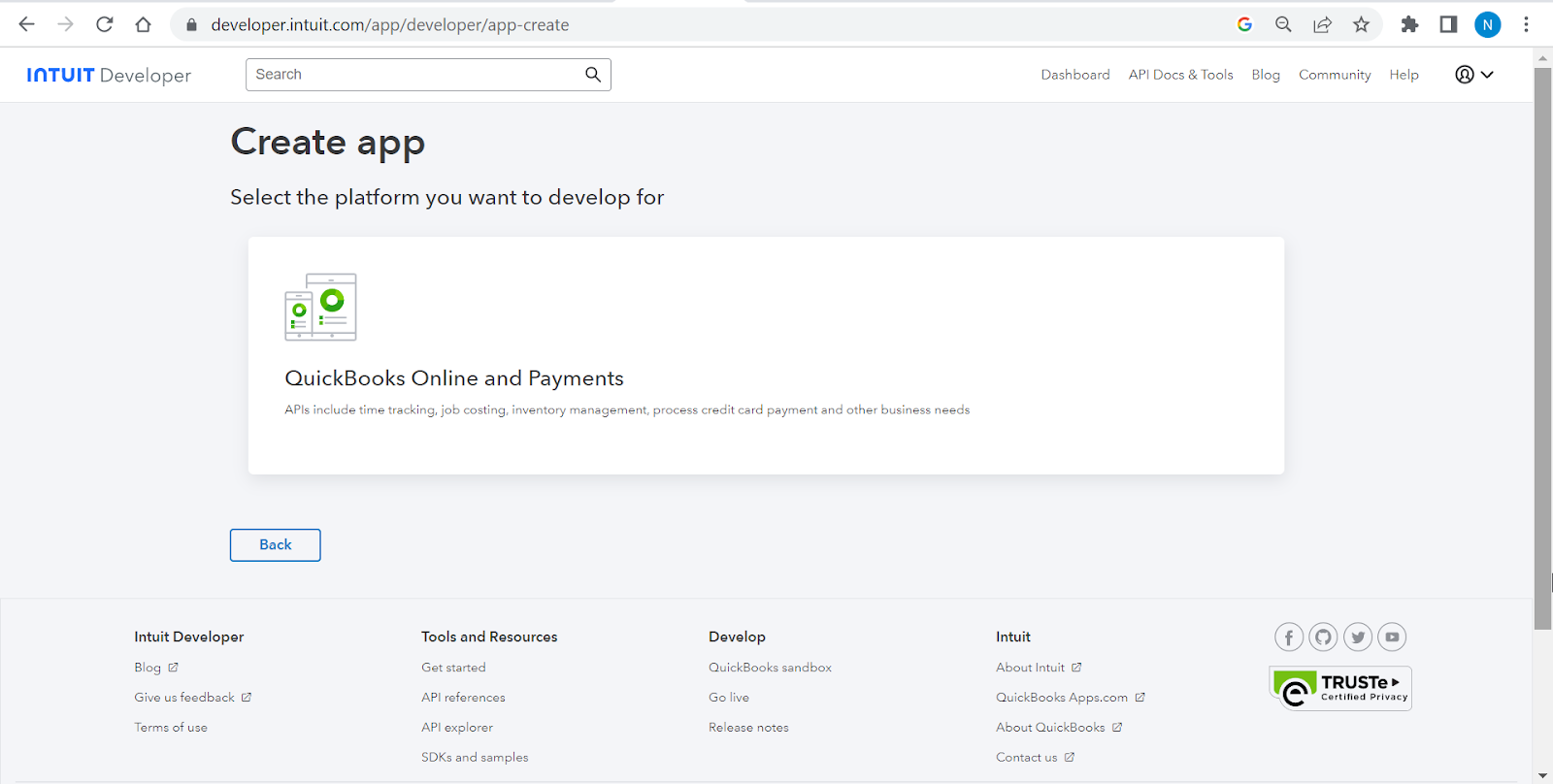Click the browser address bar URL

(x=390, y=25)
